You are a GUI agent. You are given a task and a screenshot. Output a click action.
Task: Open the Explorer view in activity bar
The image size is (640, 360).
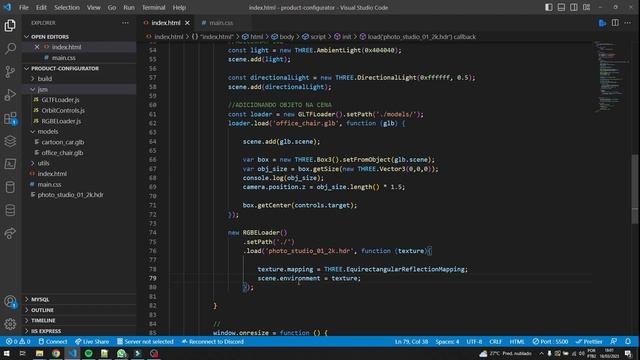pyautogui.click(x=10, y=25)
